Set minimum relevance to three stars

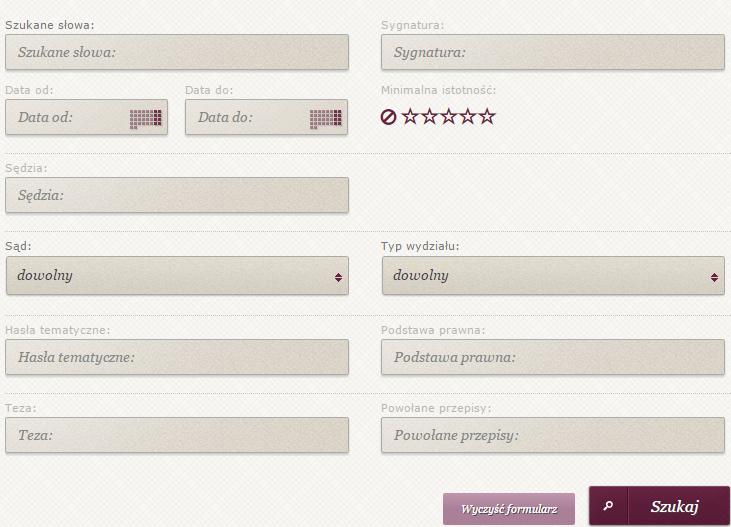[448, 116]
